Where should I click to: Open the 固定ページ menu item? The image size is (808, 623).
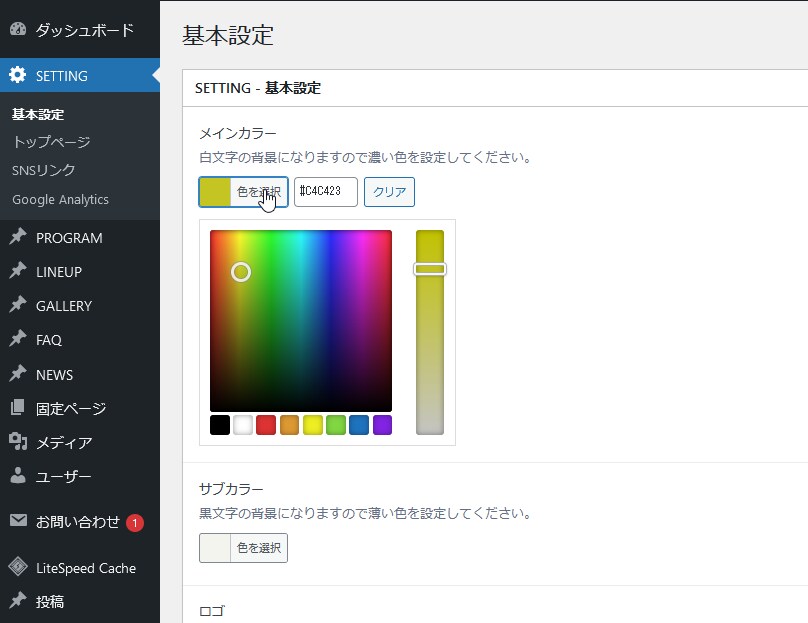[80, 408]
